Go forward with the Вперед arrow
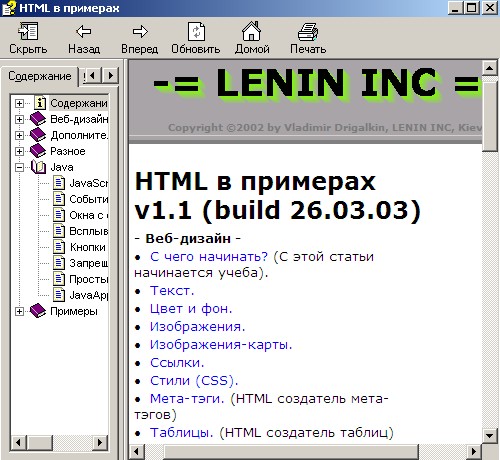The height and width of the screenshot is (460, 500). point(140,31)
